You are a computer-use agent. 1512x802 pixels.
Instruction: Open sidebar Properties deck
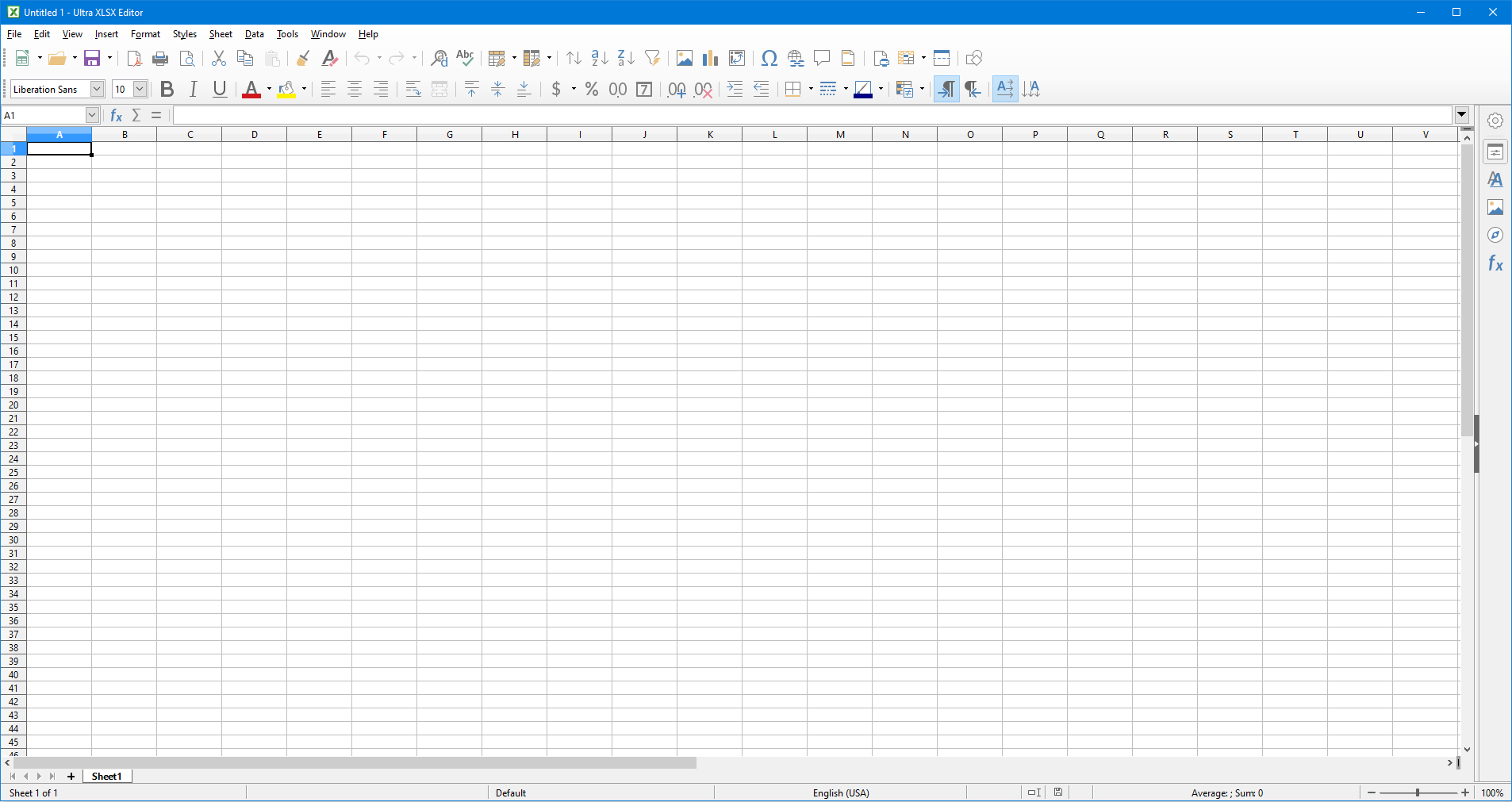click(x=1495, y=152)
